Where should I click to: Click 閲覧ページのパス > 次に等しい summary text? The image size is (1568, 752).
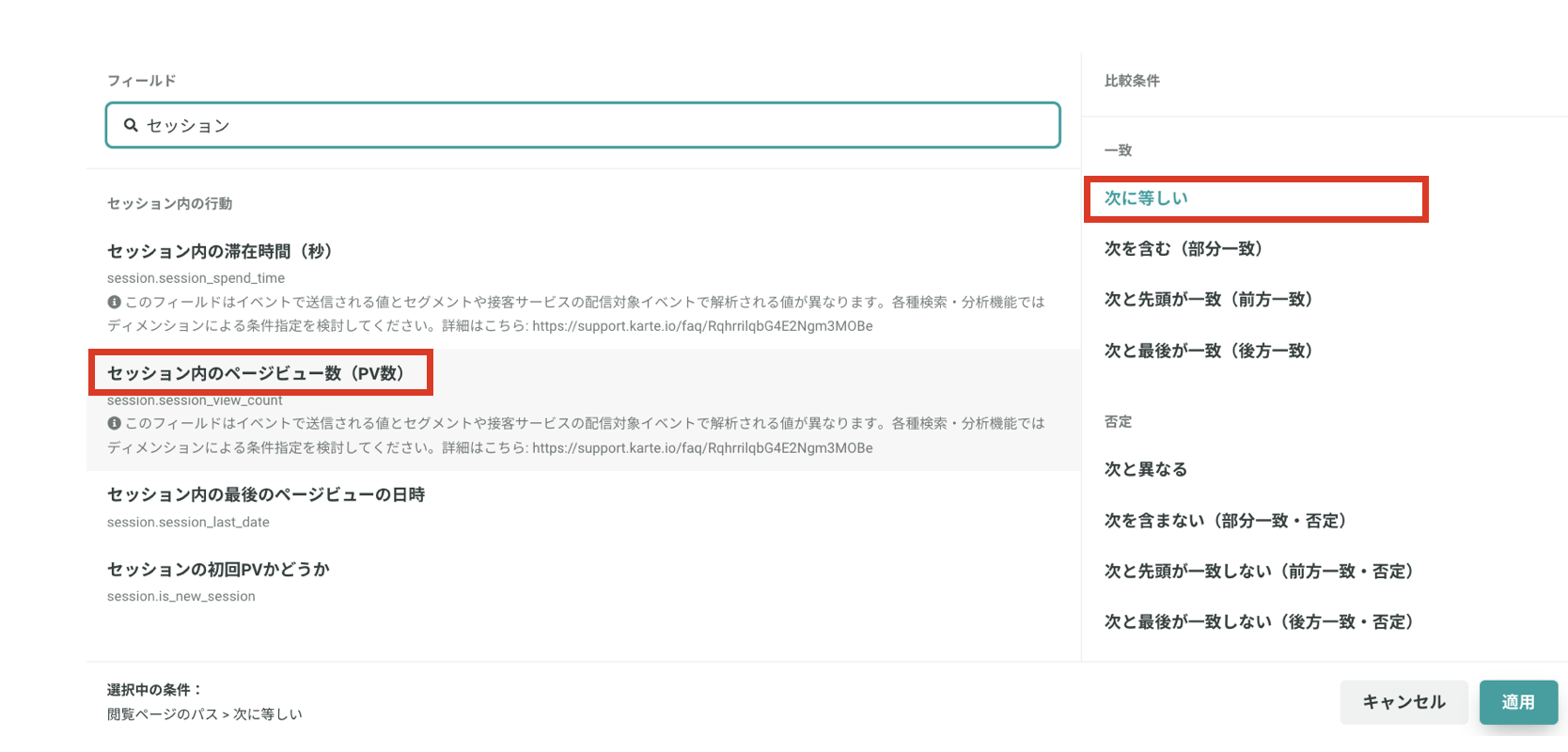point(205,713)
